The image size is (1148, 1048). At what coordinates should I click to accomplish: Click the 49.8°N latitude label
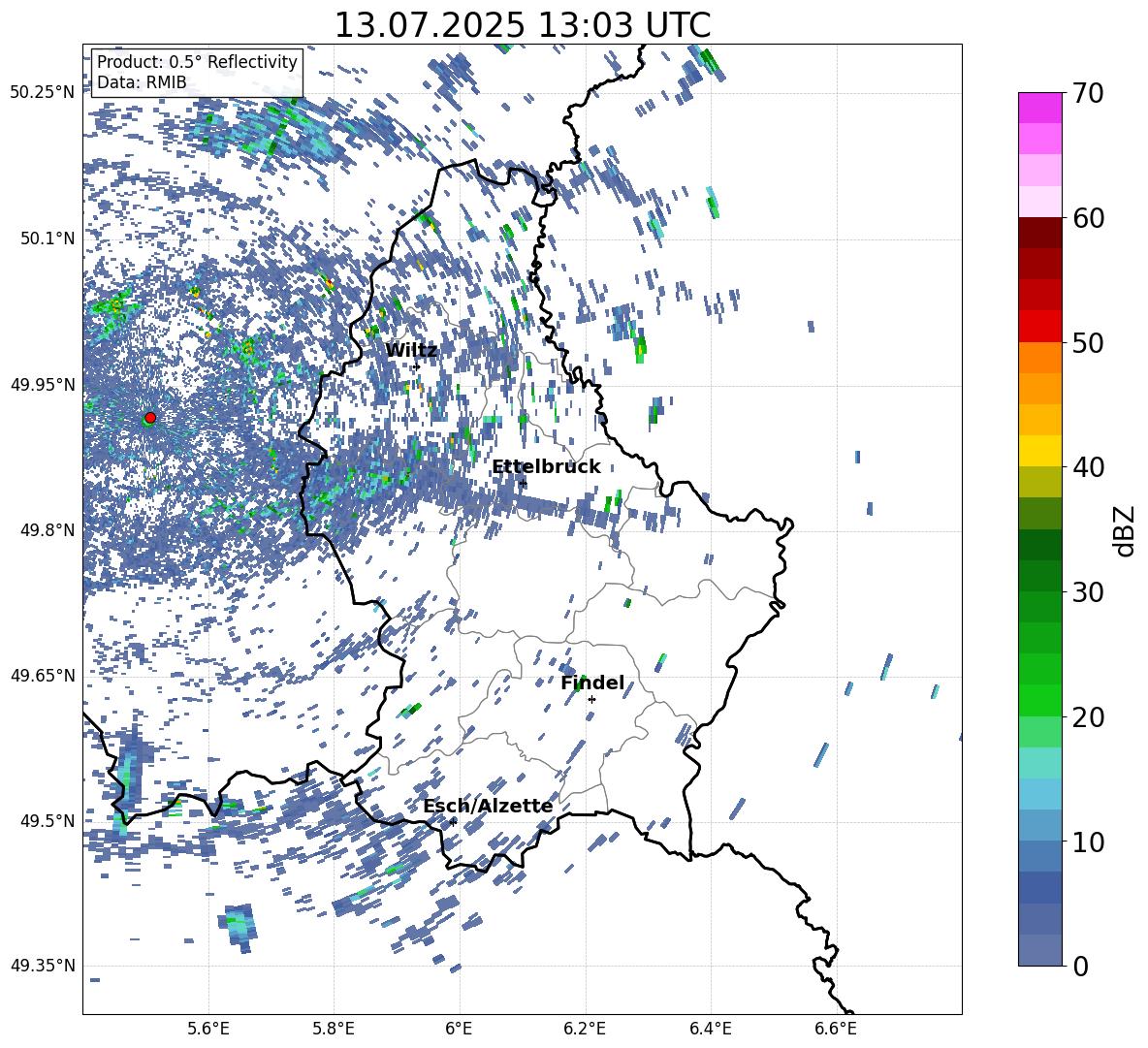pos(47,530)
